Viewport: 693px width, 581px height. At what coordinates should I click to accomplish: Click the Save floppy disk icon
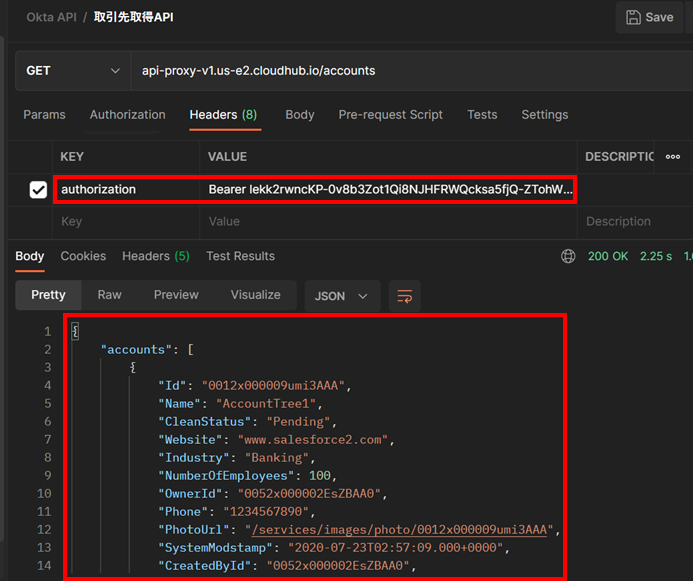pos(633,17)
